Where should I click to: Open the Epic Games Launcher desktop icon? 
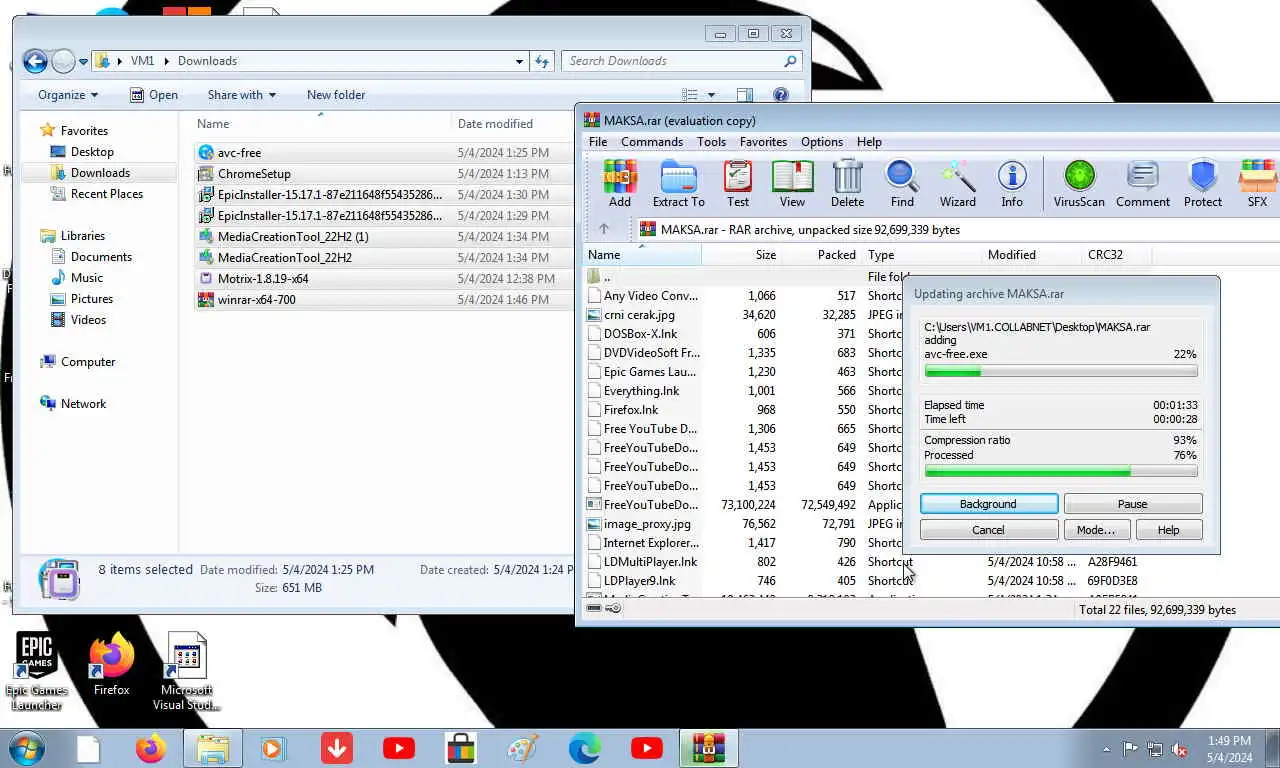[36, 672]
